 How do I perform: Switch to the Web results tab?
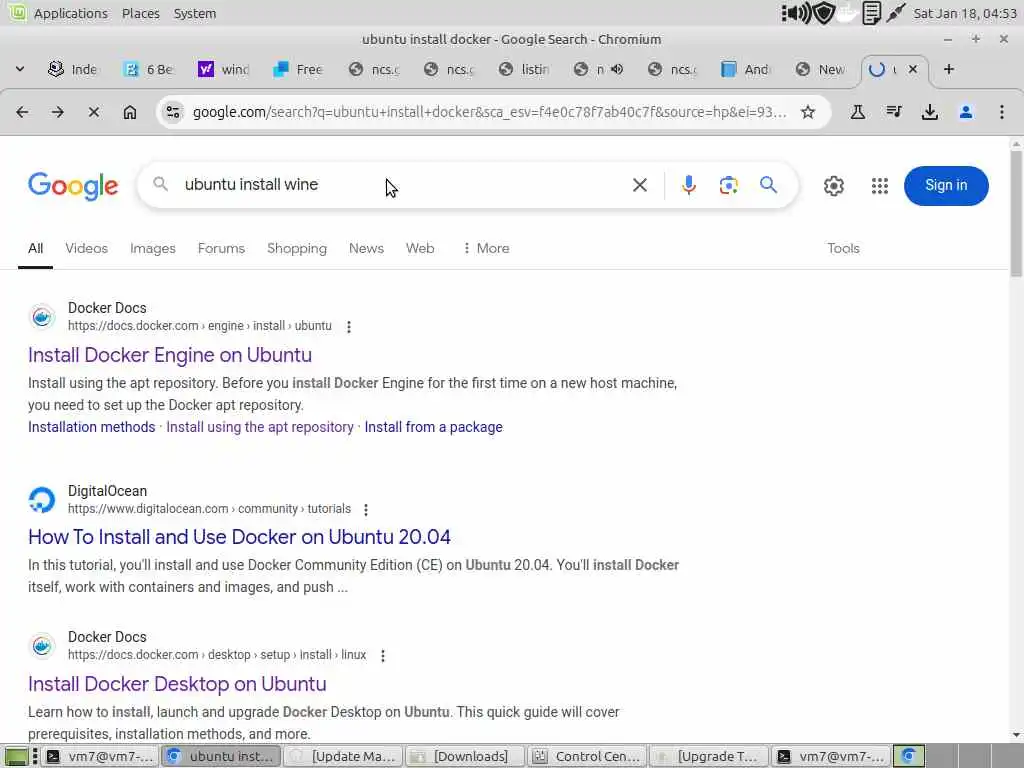coord(420,248)
